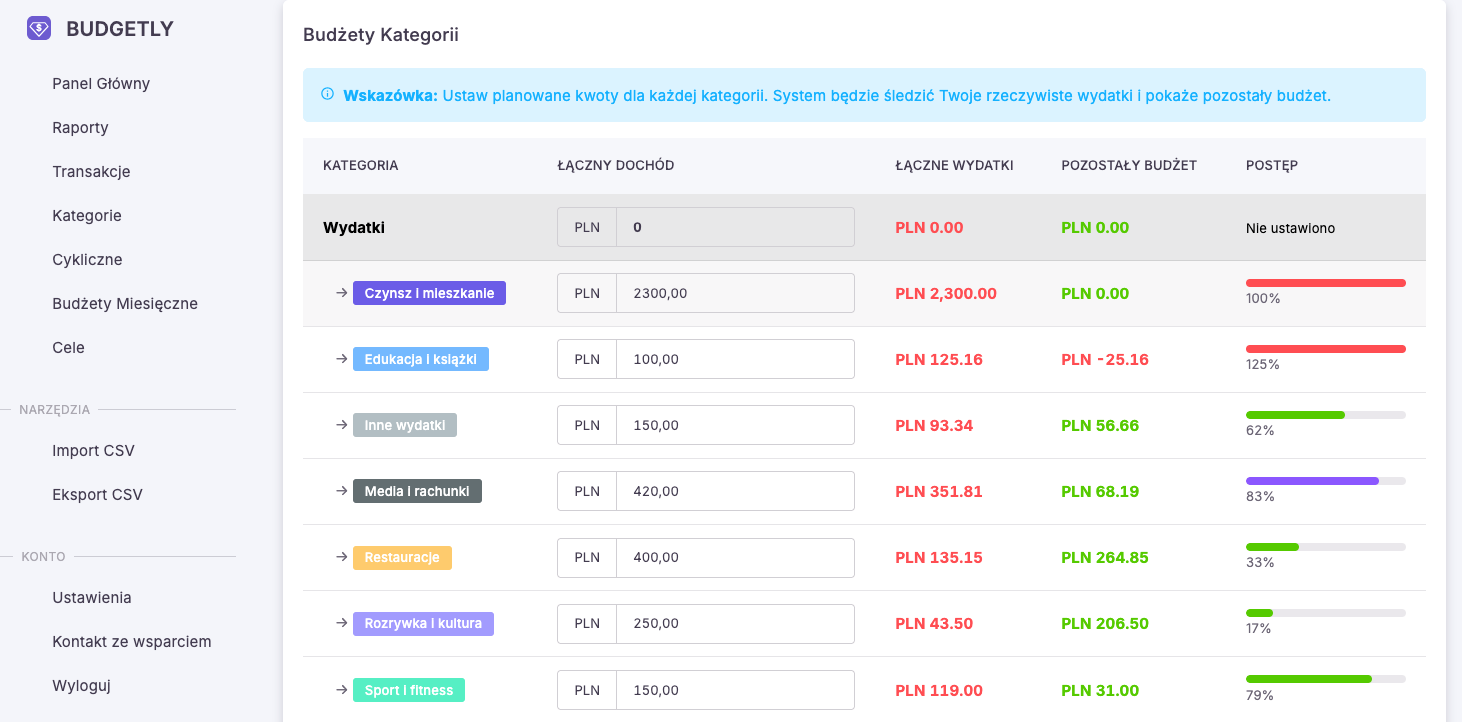Focus the Wydatki total budget field
Image resolution: width=1462 pixels, height=722 pixels.
click(x=735, y=227)
